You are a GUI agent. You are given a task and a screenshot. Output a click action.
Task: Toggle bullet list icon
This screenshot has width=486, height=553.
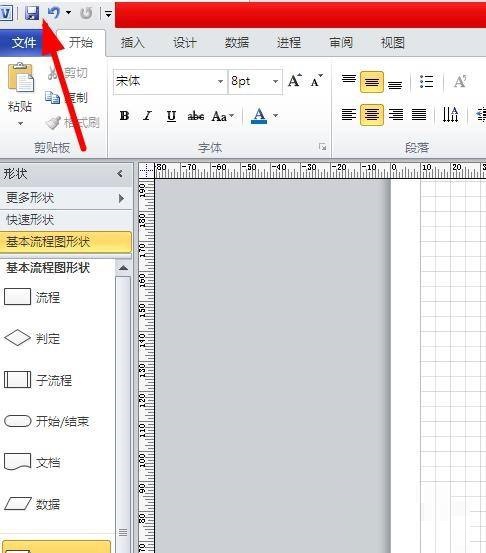(x=427, y=81)
